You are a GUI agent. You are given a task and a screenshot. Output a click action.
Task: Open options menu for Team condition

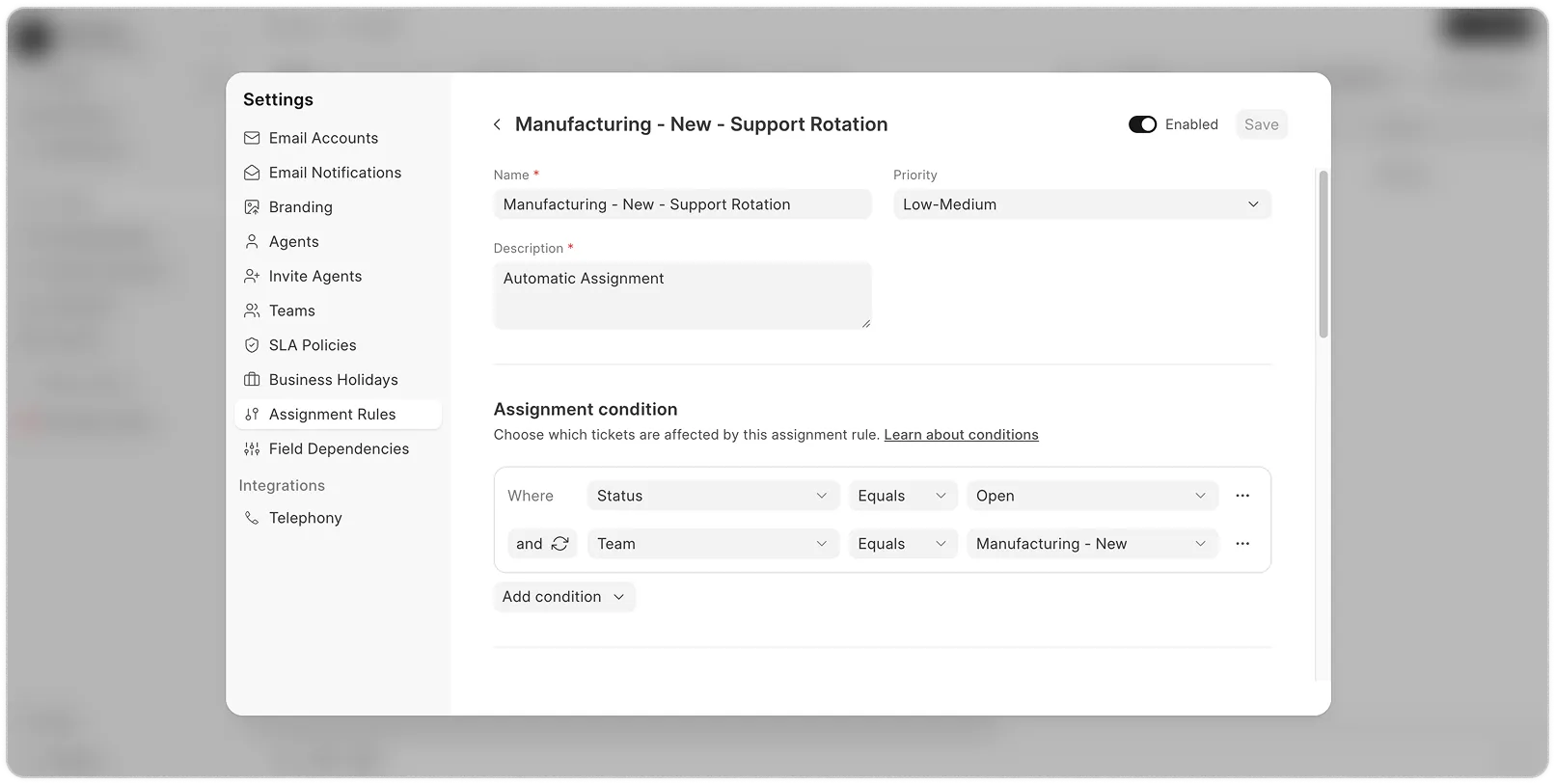[x=1242, y=544]
